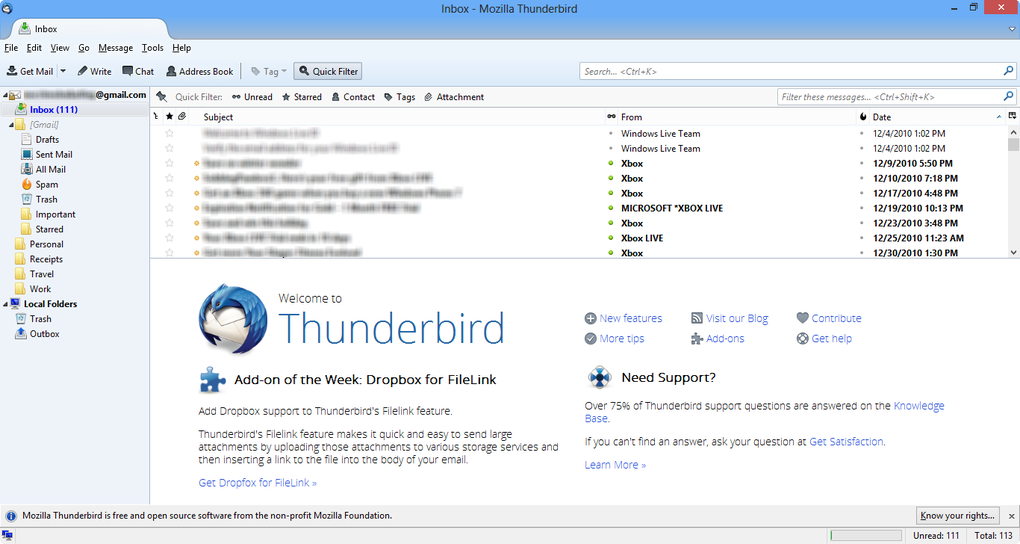Viewport: 1020px width, 544px height.
Task: Open the tab list dropdown arrow
Action: point(1012,29)
